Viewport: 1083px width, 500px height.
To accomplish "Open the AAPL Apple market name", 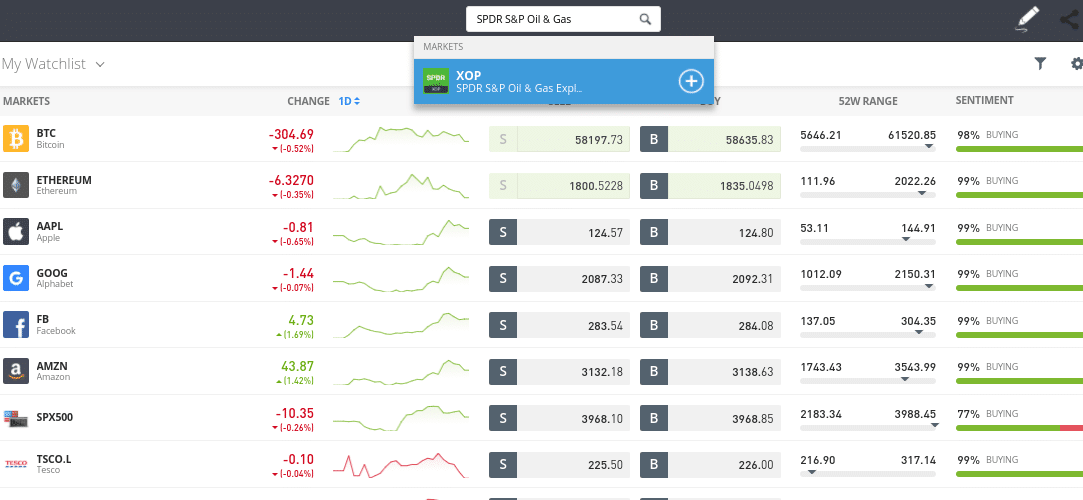I will [50, 231].
